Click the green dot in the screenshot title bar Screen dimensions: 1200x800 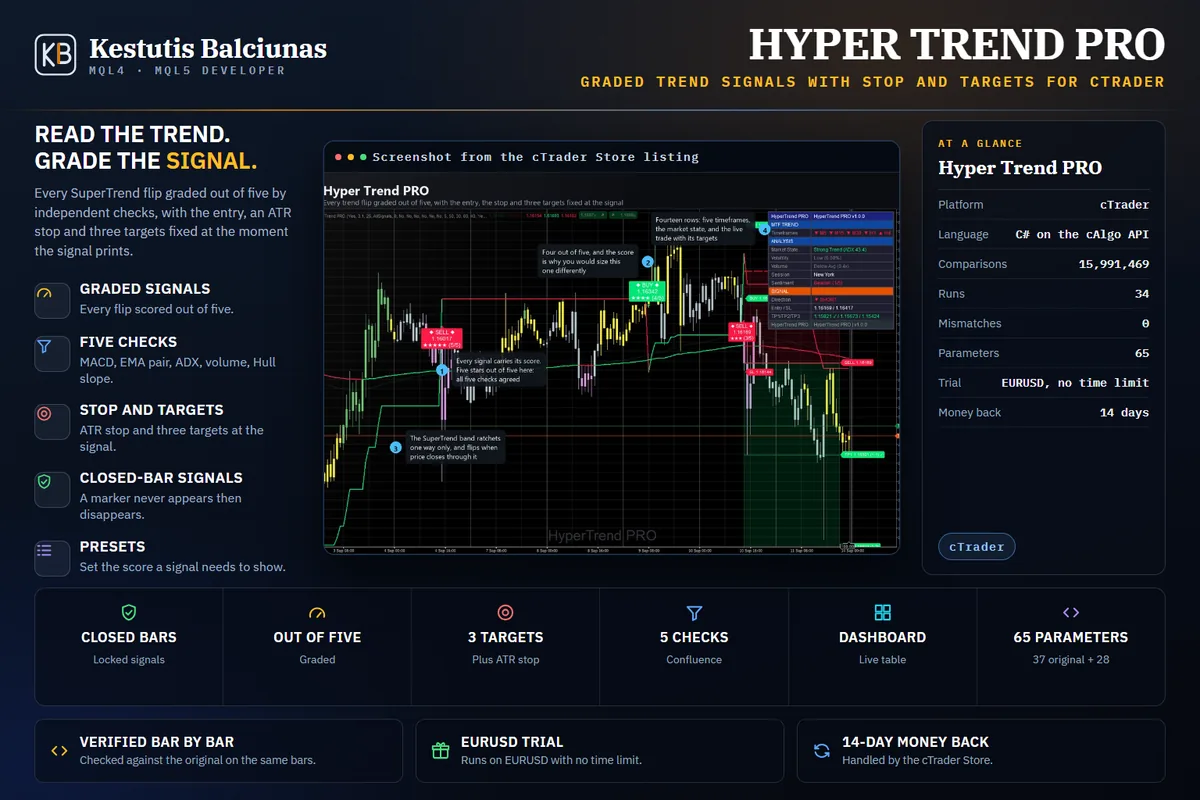[x=363, y=157]
